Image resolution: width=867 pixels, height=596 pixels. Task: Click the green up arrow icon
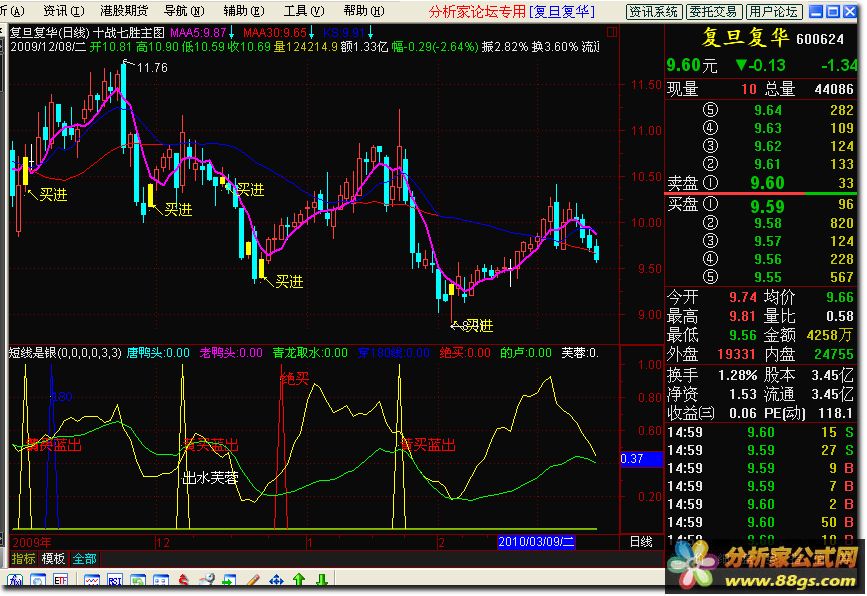299,581
